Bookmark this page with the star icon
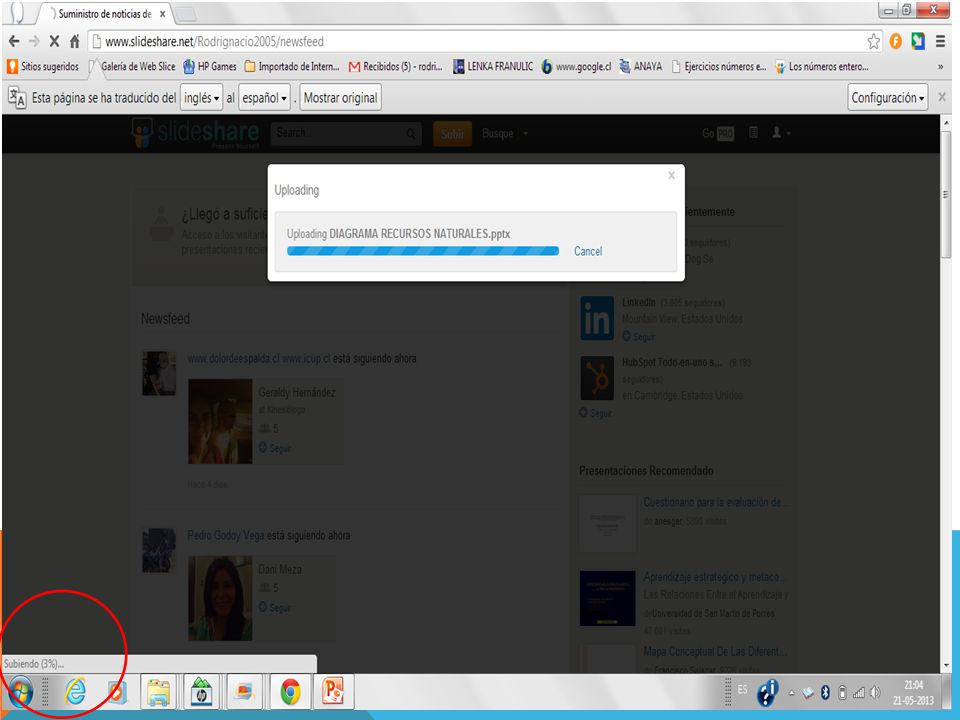The width and height of the screenshot is (960, 720). coord(874,41)
